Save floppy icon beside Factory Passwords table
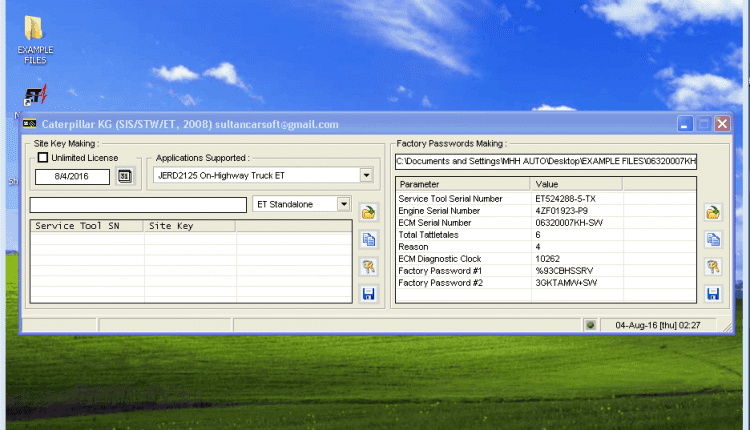The height and width of the screenshot is (430, 750). 713,294
